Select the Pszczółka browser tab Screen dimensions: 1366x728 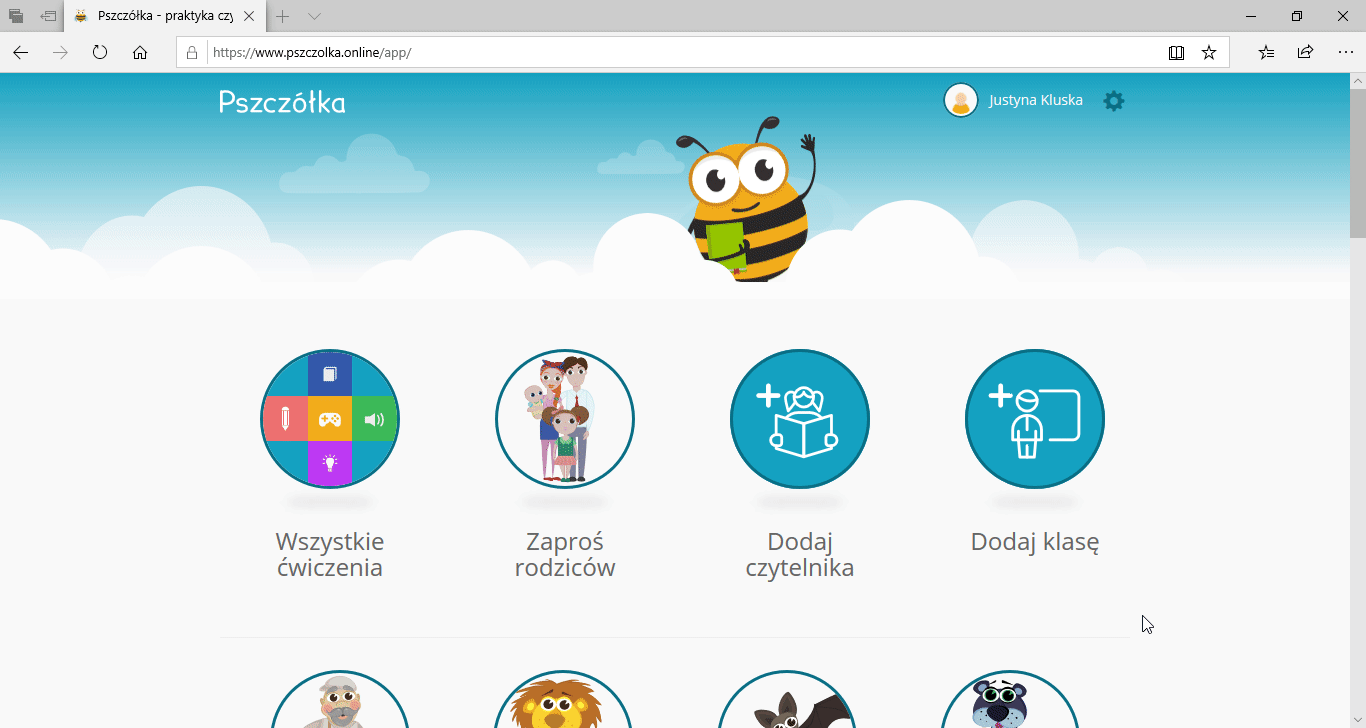(165, 16)
